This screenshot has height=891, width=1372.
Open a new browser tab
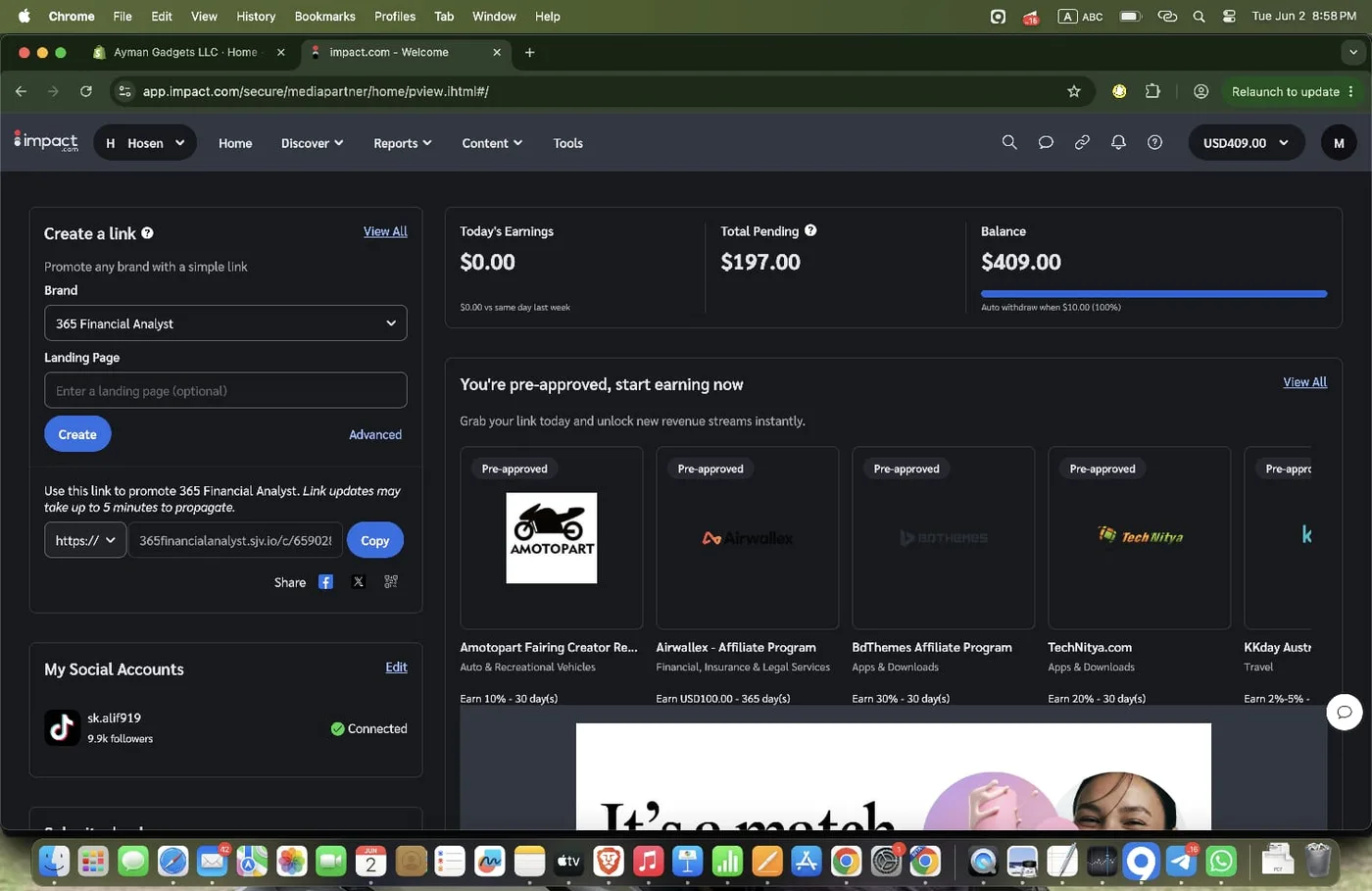pyautogui.click(x=529, y=52)
